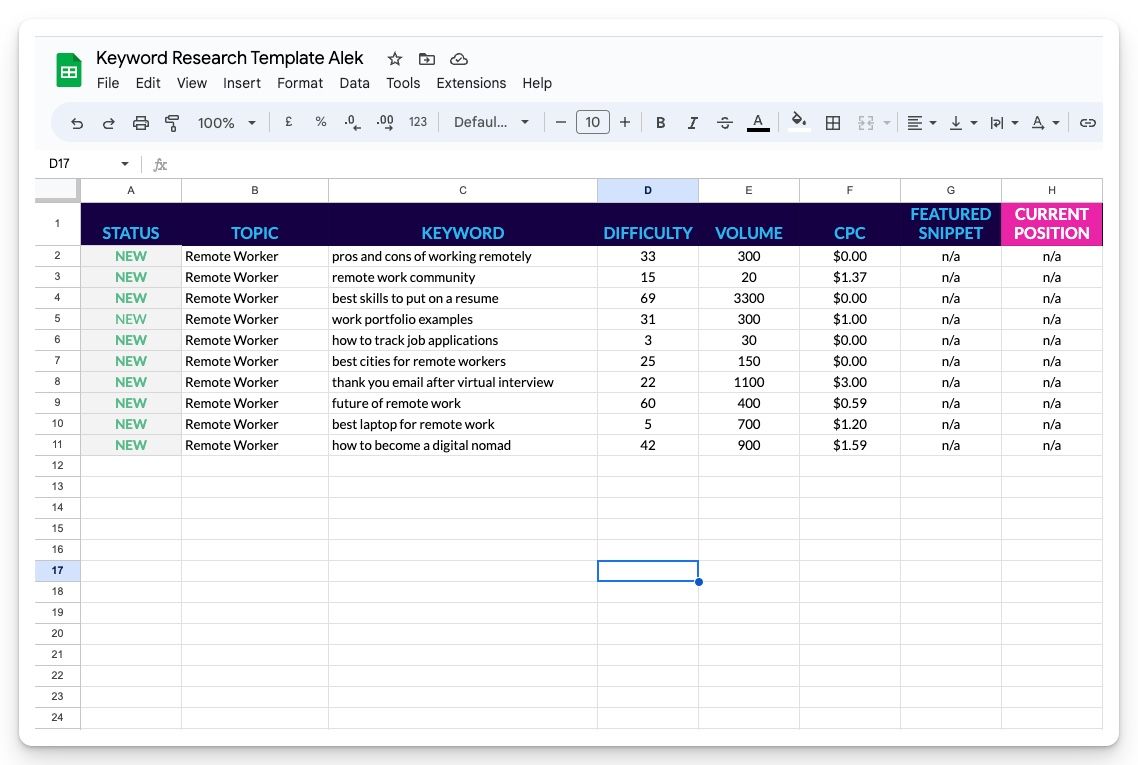The height and width of the screenshot is (765, 1138).
Task: Open the 100% zoom dropdown
Action: (227, 123)
